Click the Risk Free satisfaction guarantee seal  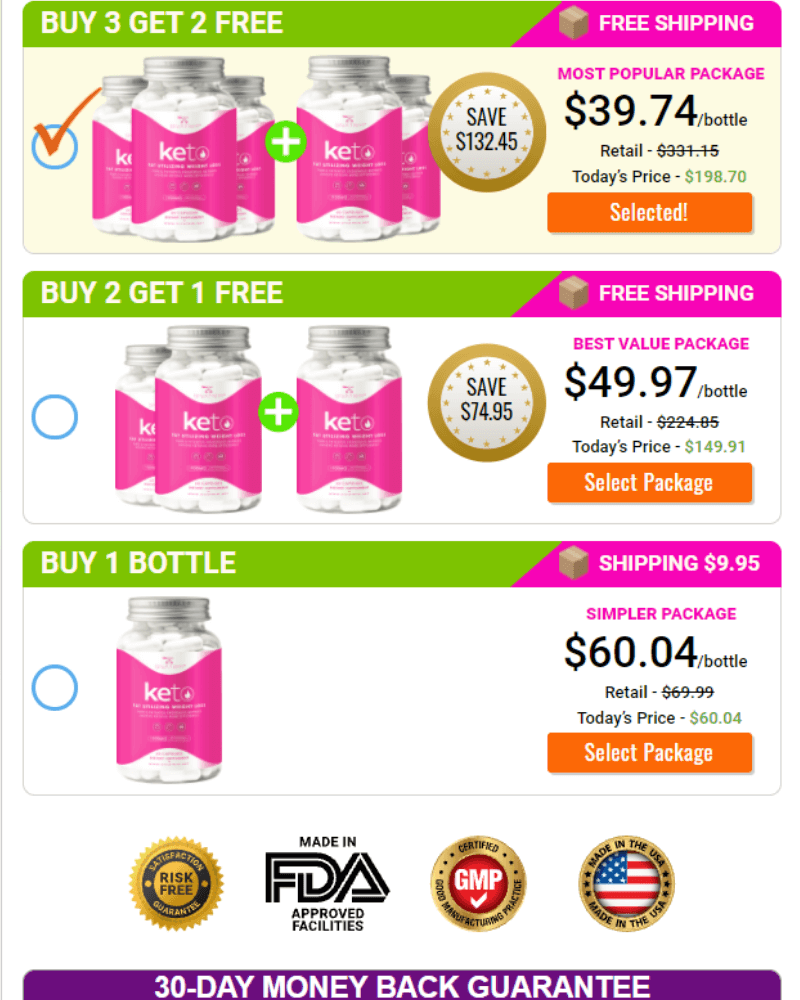click(x=177, y=883)
